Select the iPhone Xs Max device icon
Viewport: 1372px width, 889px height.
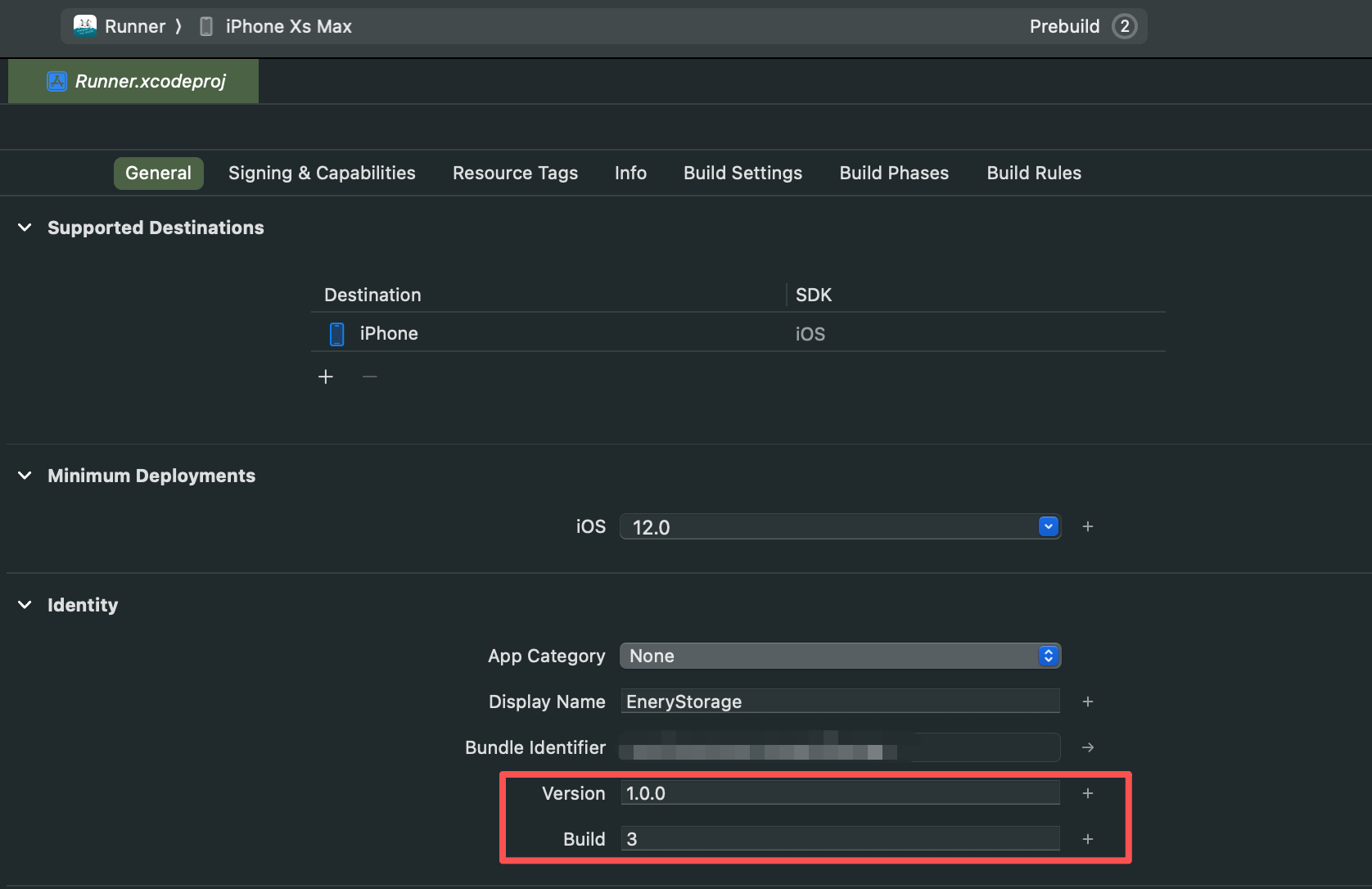click(207, 26)
